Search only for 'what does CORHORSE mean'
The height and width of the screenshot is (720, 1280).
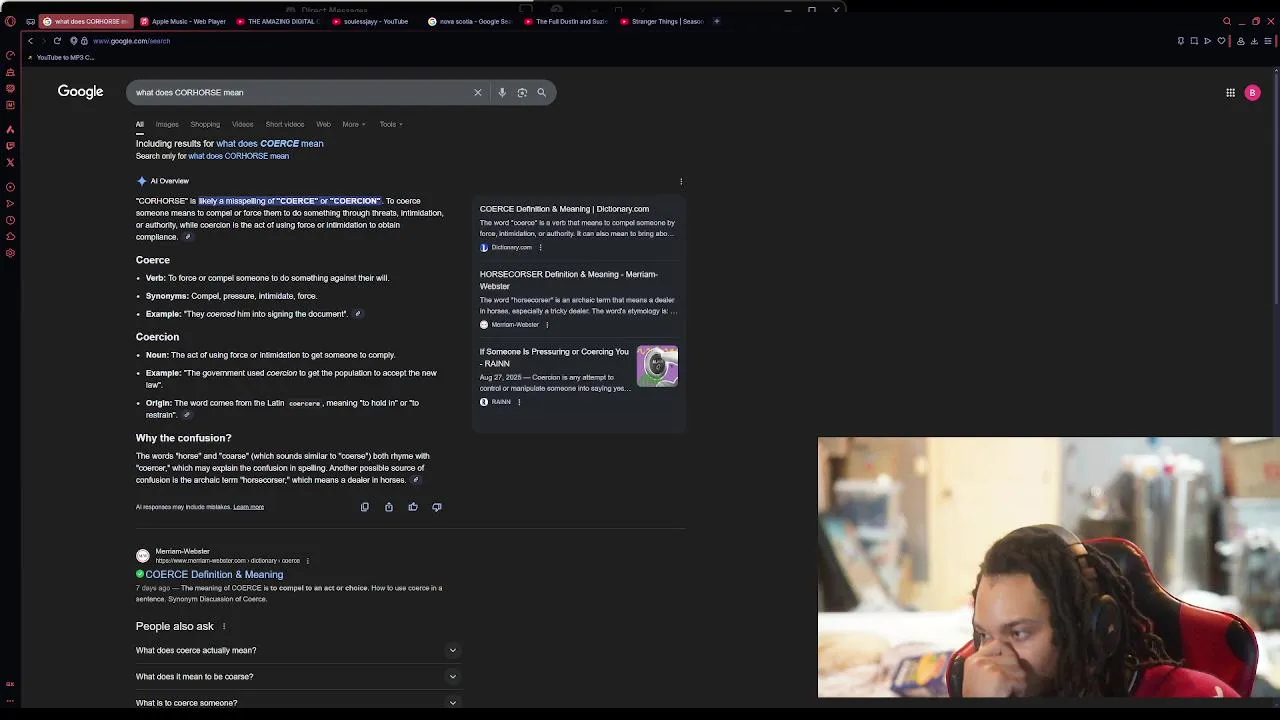point(238,156)
